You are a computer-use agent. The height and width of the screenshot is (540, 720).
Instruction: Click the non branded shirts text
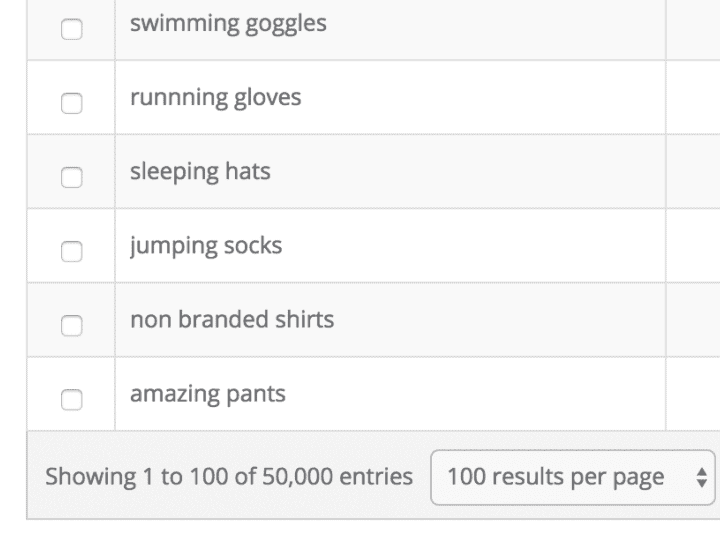[232, 320]
